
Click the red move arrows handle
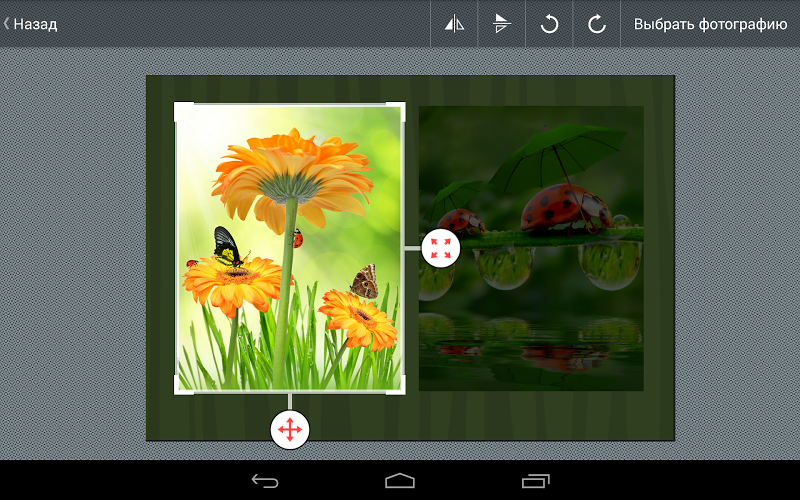(290, 430)
